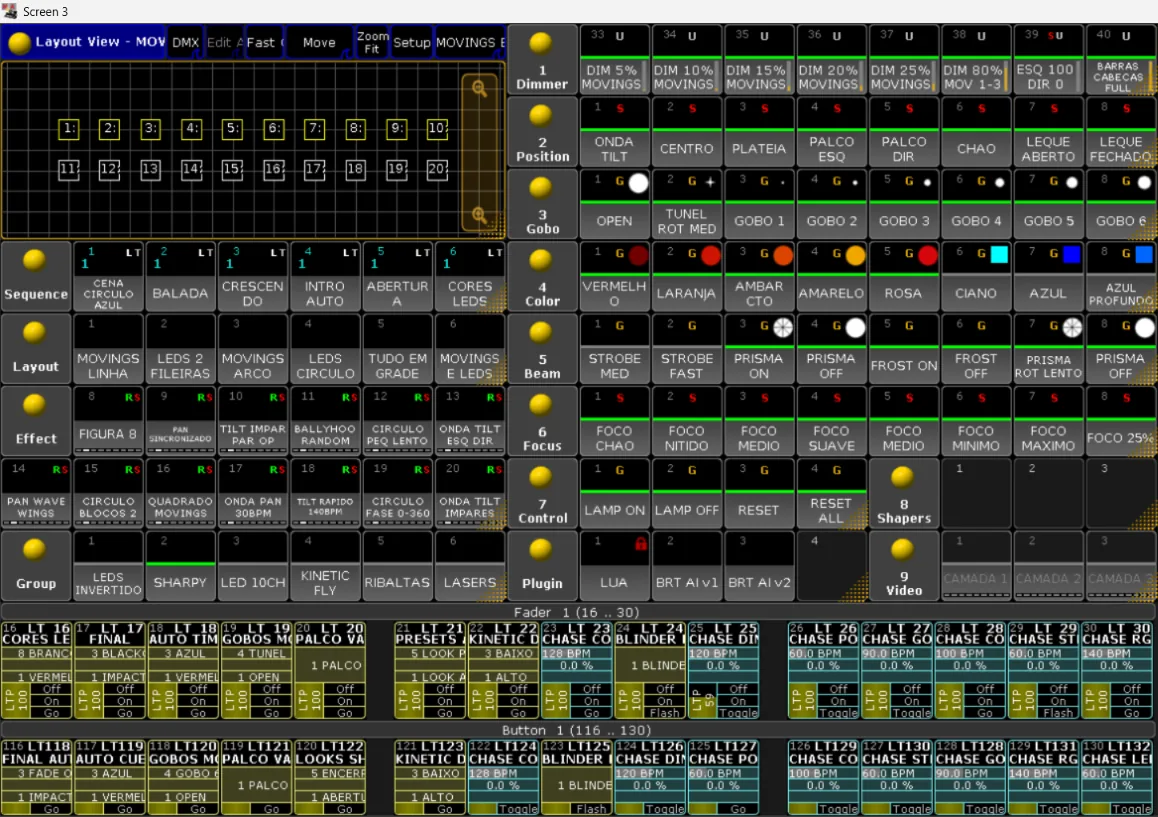The width and height of the screenshot is (1158, 817).
Task: Click the Button 1 (116 .. 130) header bar
Action: pos(576,731)
